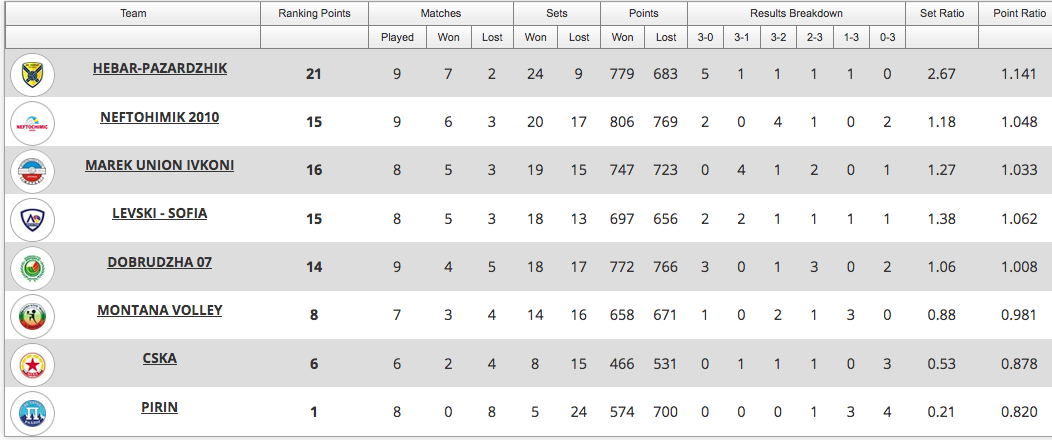Image resolution: width=1052 pixels, height=440 pixels.
Task: Open the HEBAR-PAZARDZHIK team link
Action: (160, 69)
